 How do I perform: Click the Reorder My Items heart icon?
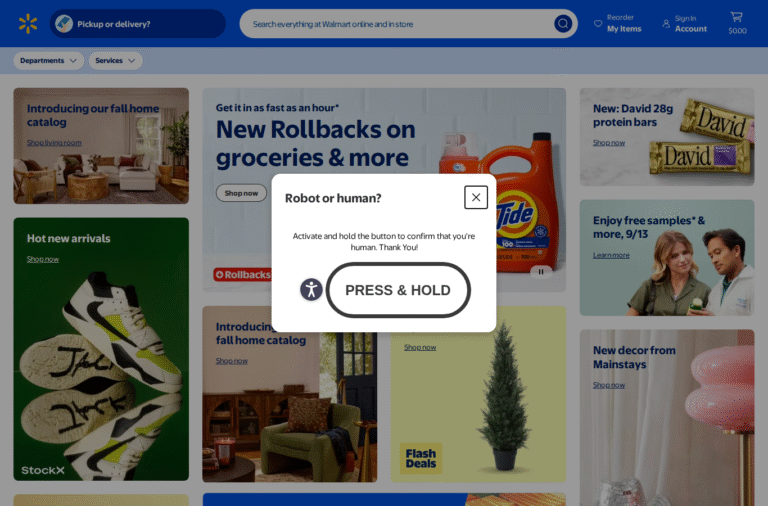(598, 24)
